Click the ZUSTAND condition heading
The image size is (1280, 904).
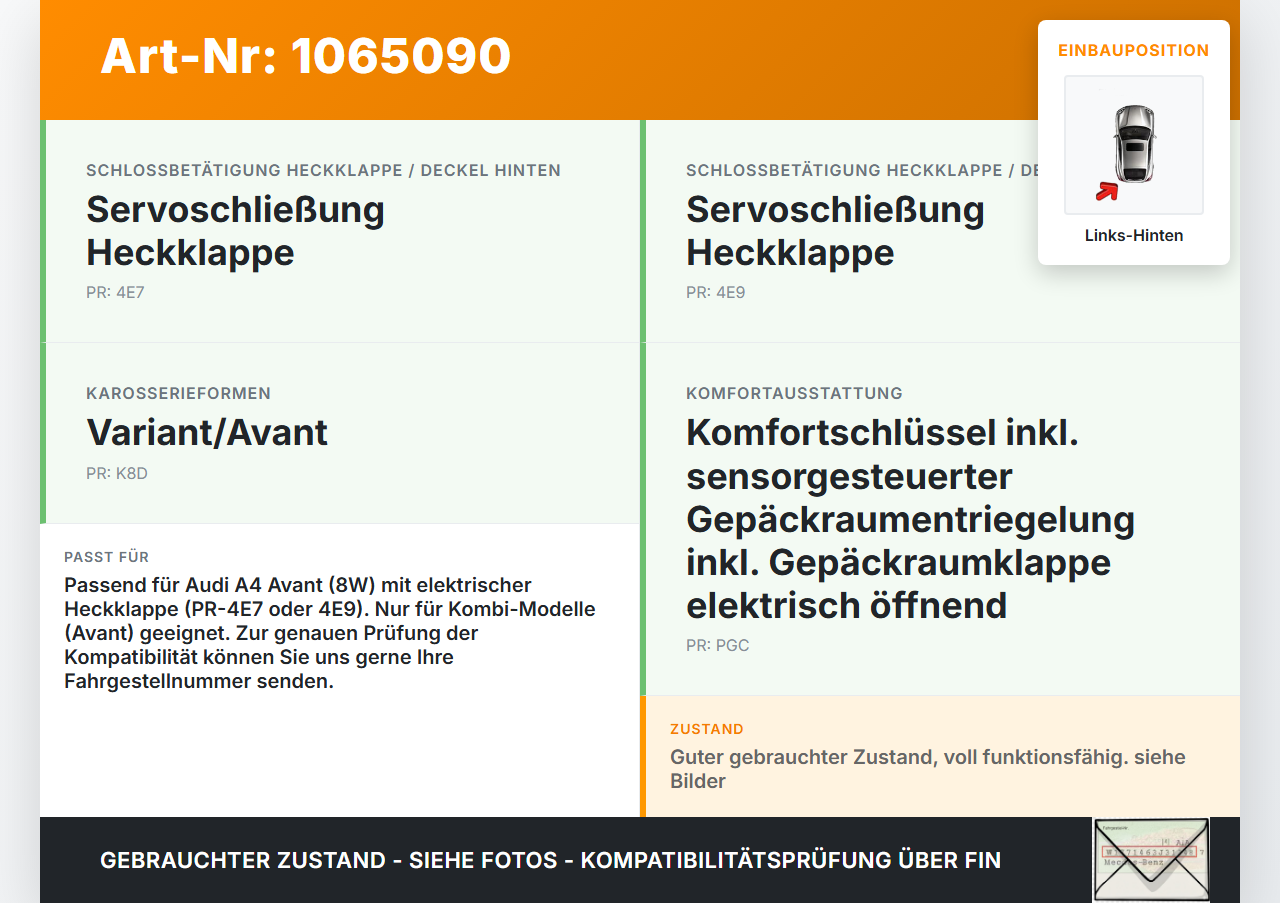click(707, 729)
